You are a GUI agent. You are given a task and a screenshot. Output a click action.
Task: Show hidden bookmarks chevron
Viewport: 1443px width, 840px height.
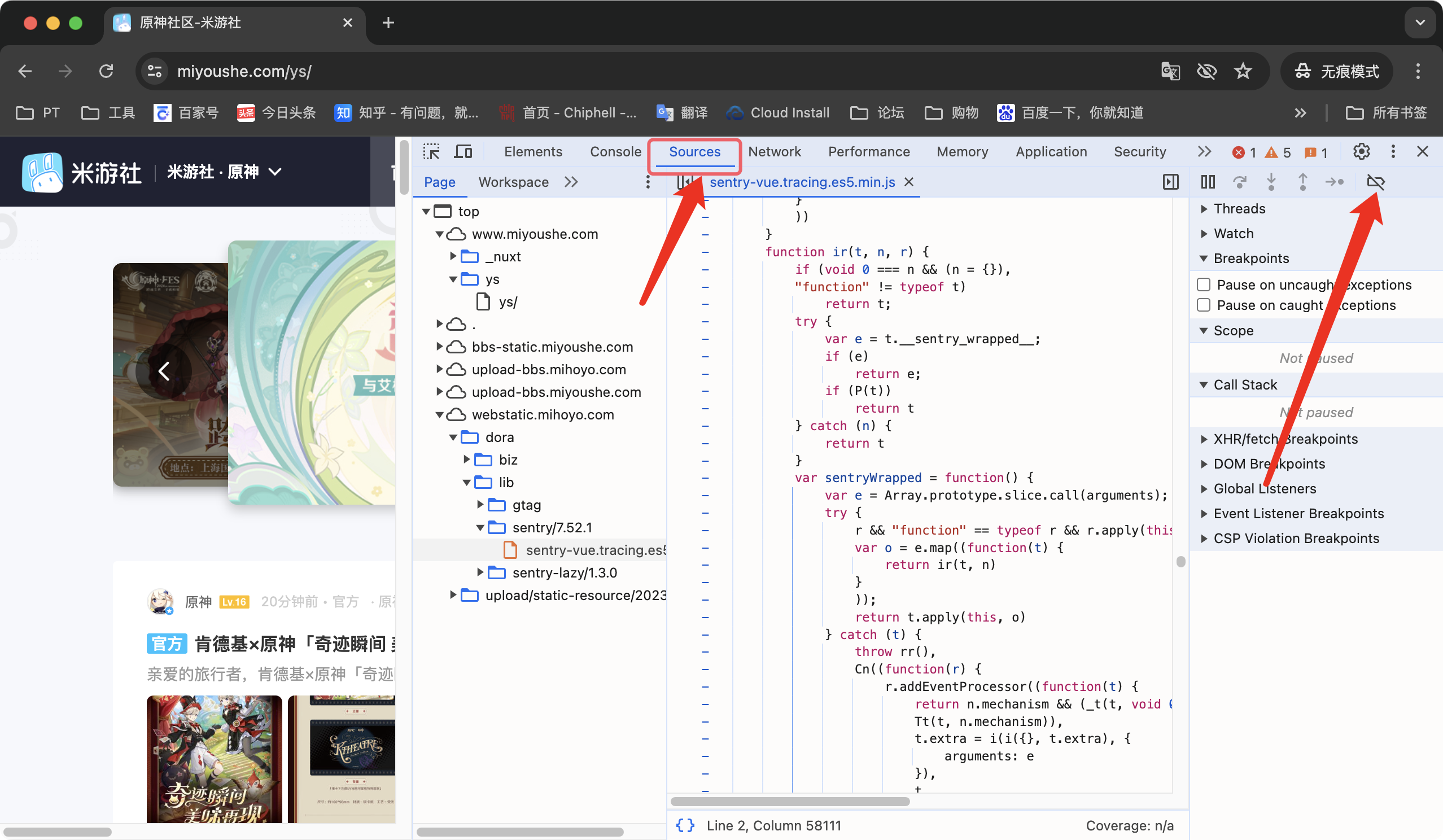coord(1300,113)
